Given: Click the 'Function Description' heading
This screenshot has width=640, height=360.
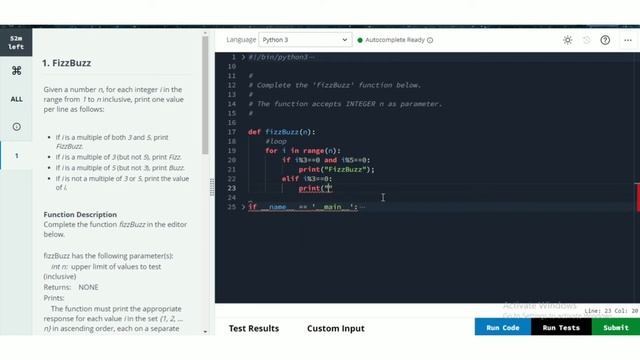Looking at the screenshot, I should (80, 214).
